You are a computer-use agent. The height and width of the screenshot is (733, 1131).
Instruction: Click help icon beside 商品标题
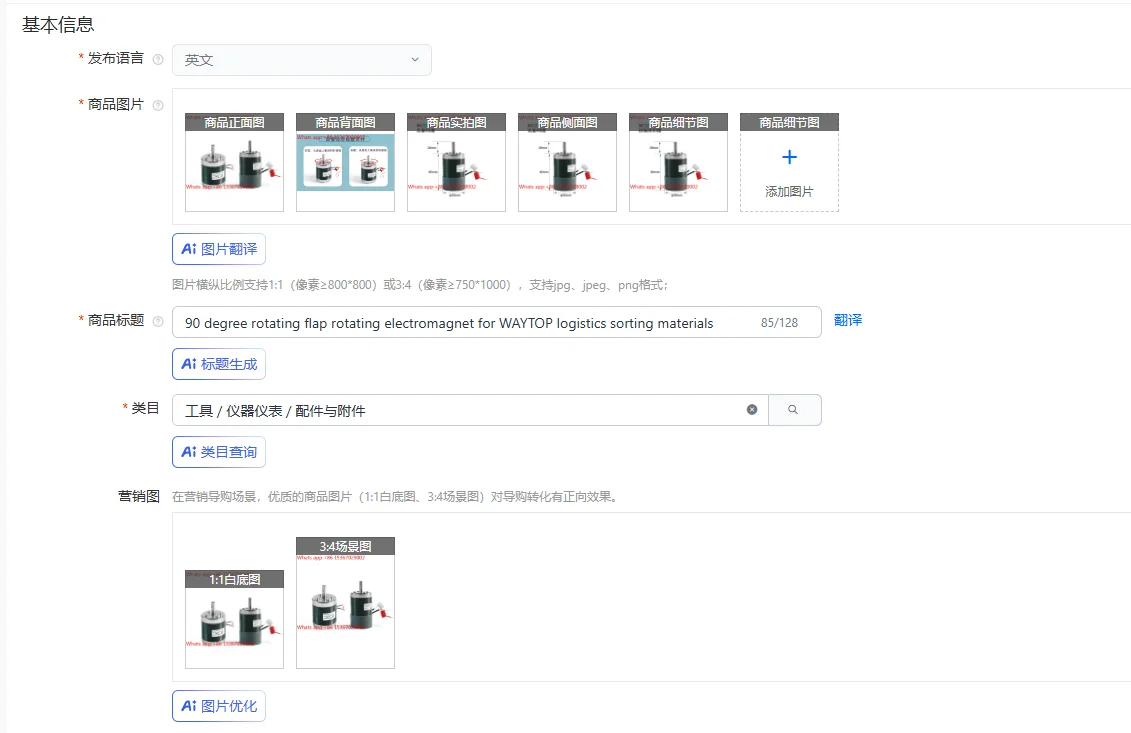point(158,321)
